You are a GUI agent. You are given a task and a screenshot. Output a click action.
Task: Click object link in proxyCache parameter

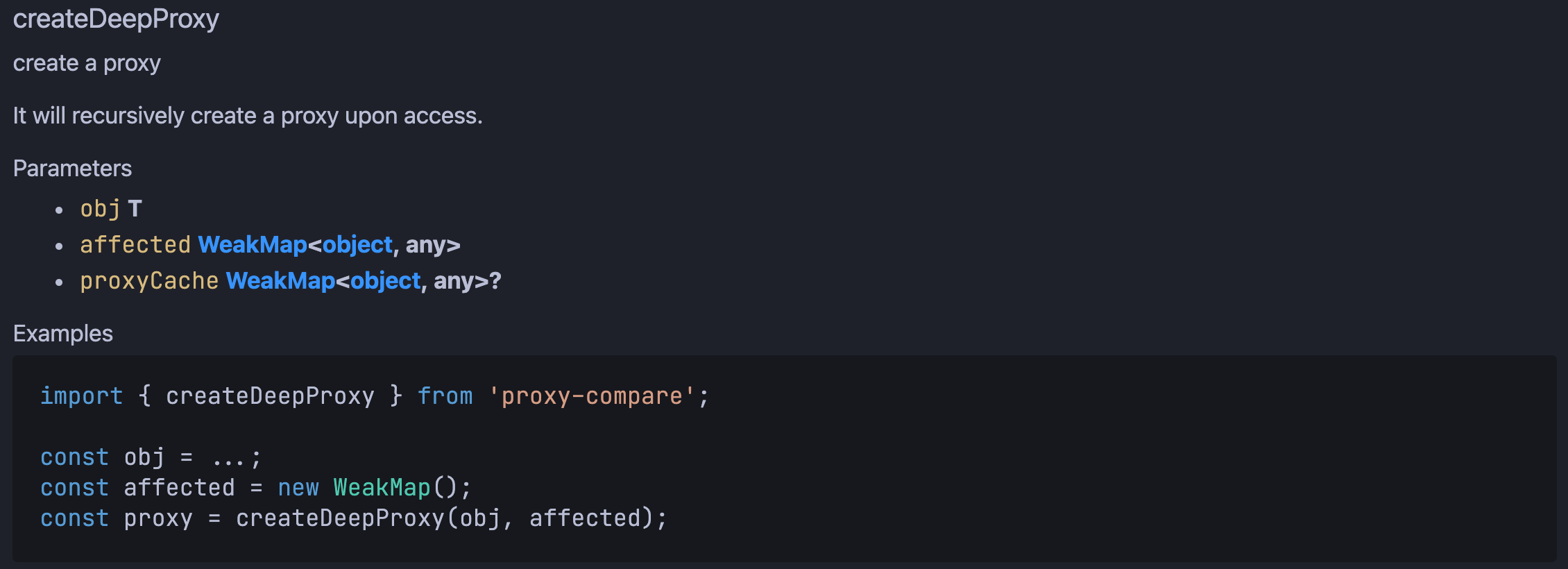pos(385,281)
